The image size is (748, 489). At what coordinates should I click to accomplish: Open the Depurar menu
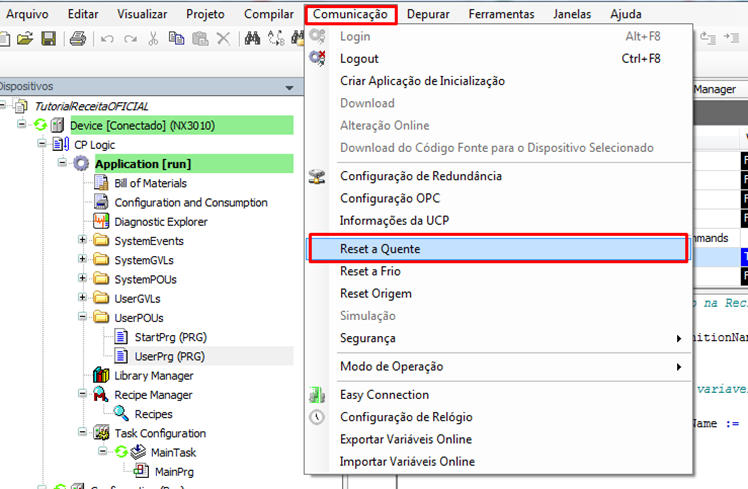coord(428,14)
